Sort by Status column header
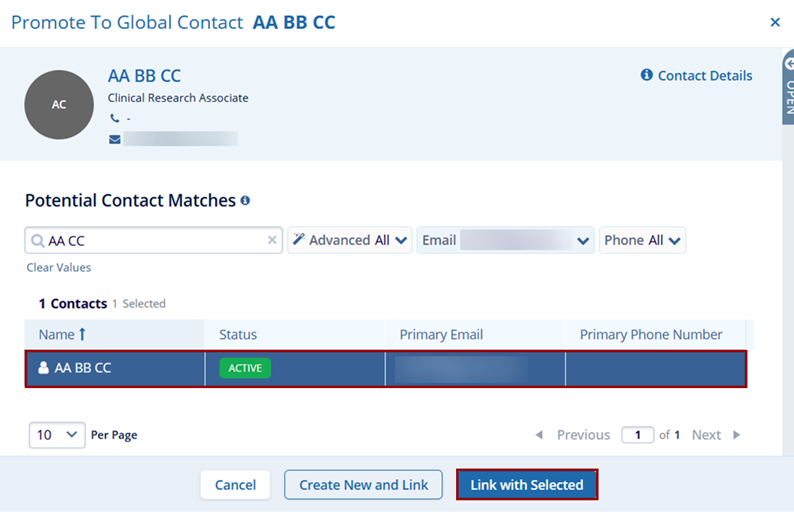The image size is (794, 512). tap(238, 335)
